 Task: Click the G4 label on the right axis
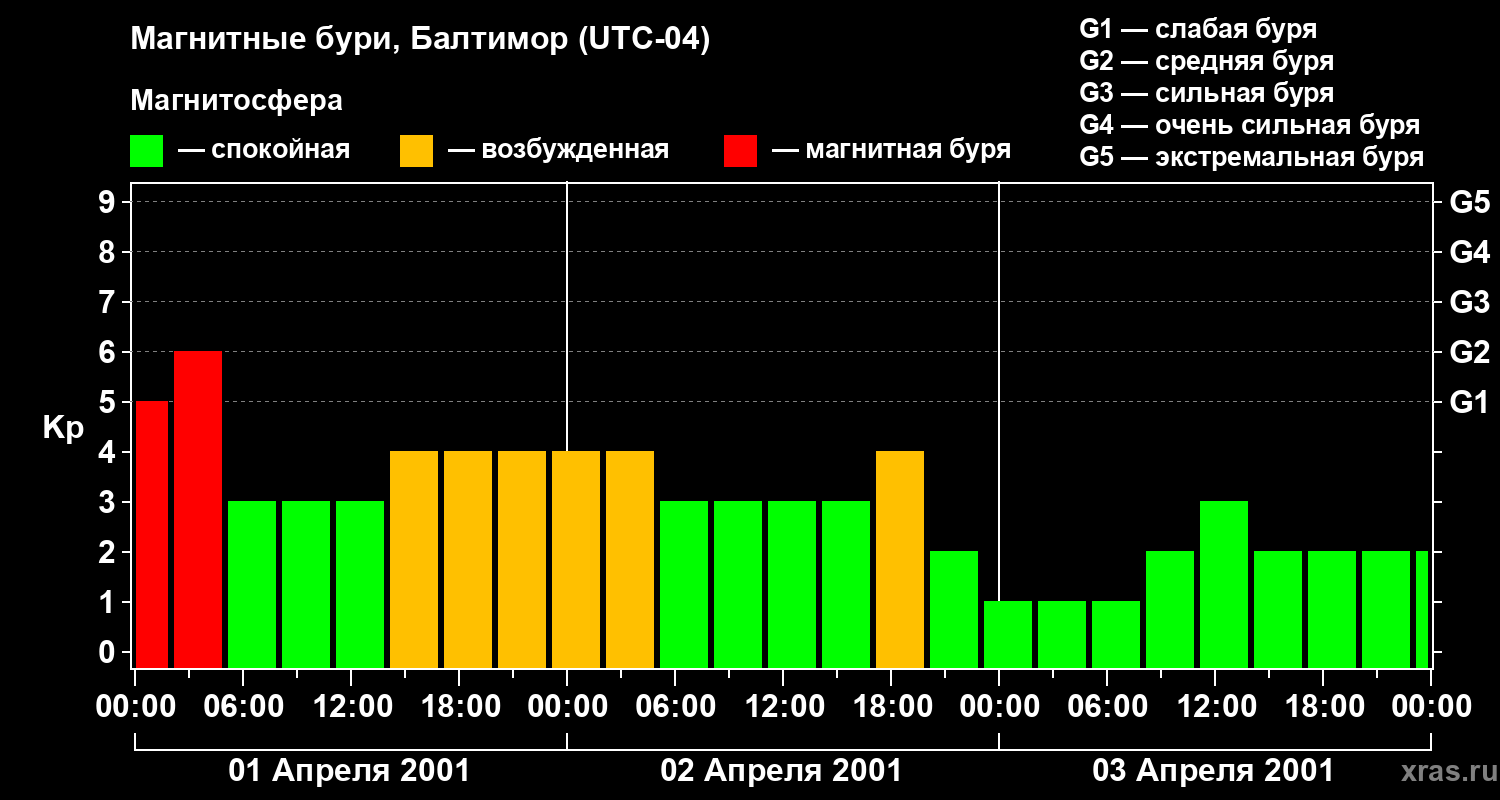tap(1469, 252)
